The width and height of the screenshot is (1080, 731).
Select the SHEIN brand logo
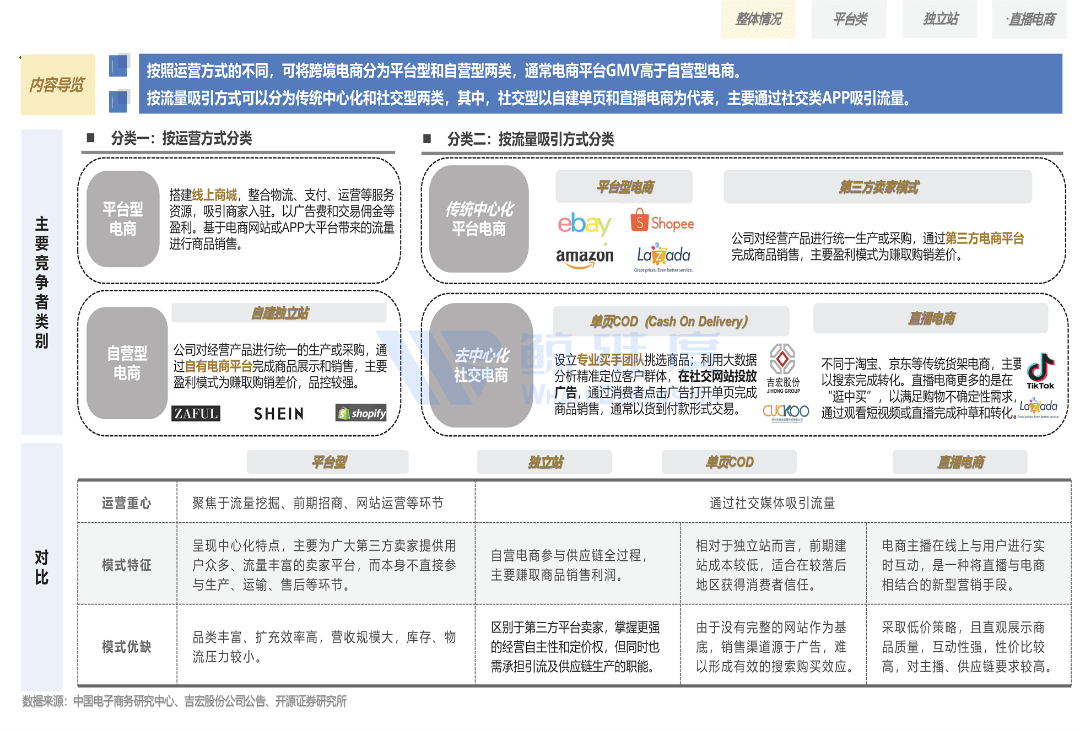278,413
